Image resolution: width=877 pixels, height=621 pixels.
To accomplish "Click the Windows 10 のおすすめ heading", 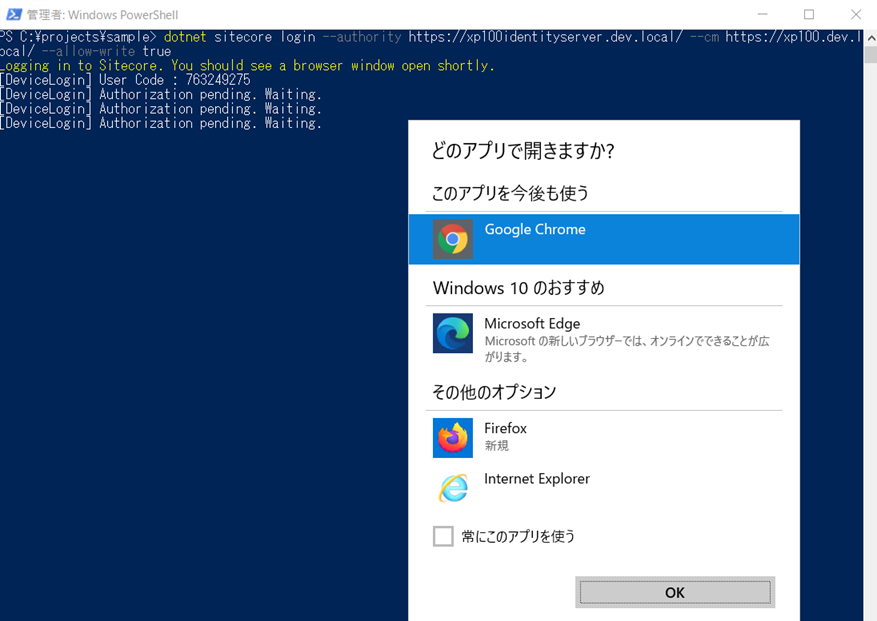I will point(518,288).
